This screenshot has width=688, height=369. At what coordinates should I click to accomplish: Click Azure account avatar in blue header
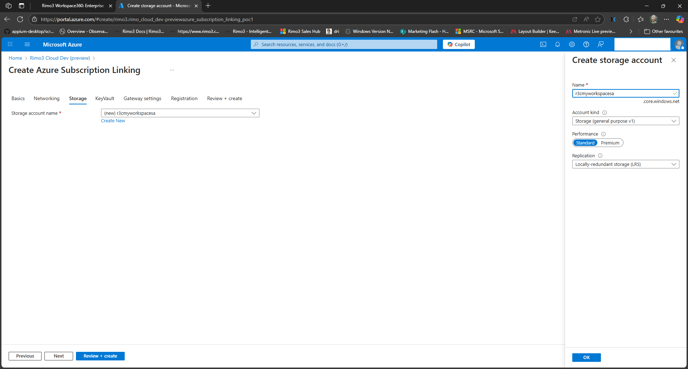click(x=679, y=44)
